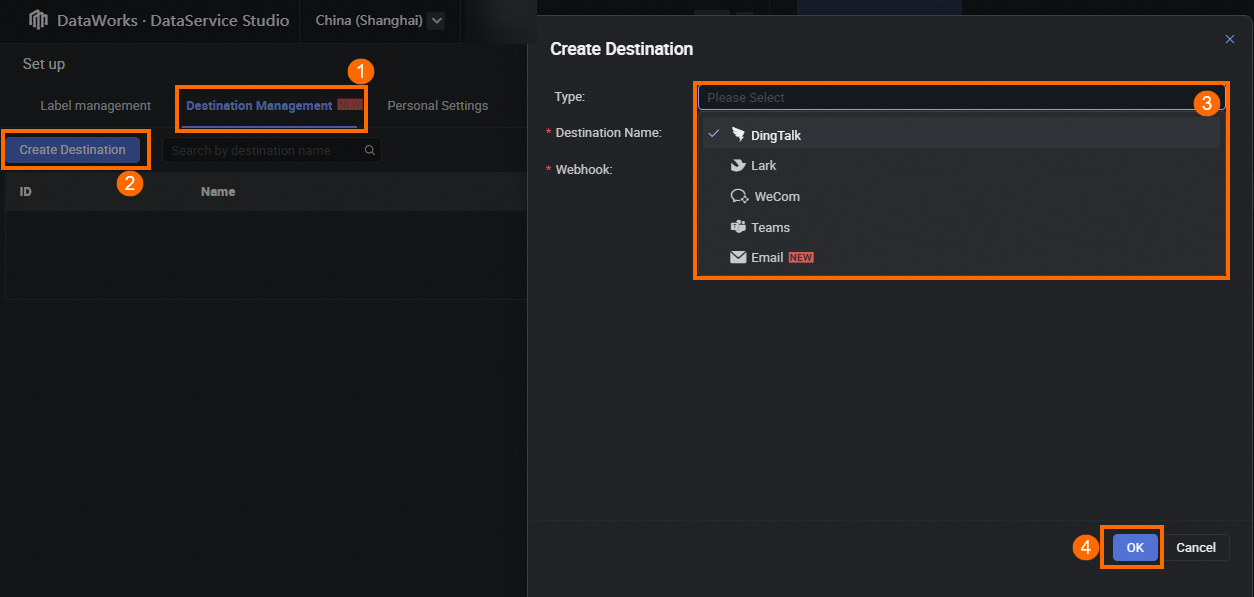Switch to Personal Settings tab
The height and width of the screenshot is (597, 1254).
pos(438,105)
